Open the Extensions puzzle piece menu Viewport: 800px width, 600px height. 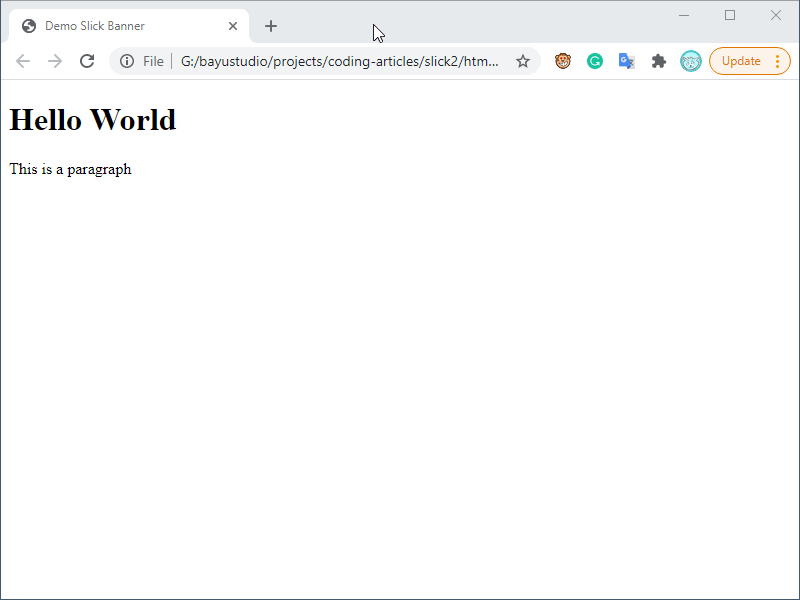pos(659,61)
